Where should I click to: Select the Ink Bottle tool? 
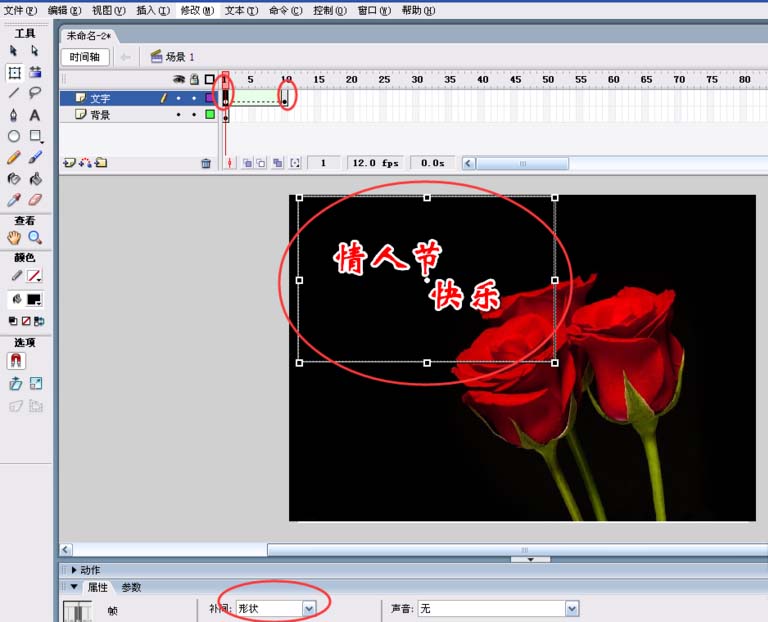click(x=14, y=179)
